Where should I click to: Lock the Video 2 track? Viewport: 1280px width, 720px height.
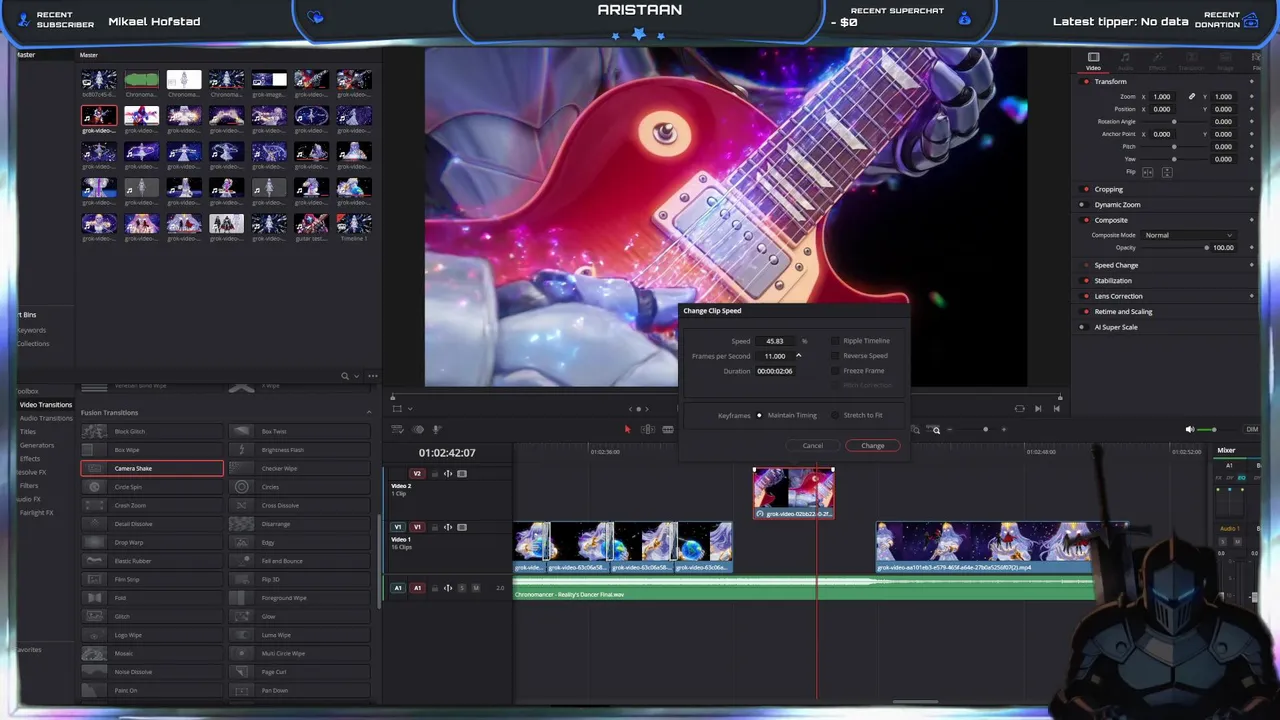[x=434, y=473]
